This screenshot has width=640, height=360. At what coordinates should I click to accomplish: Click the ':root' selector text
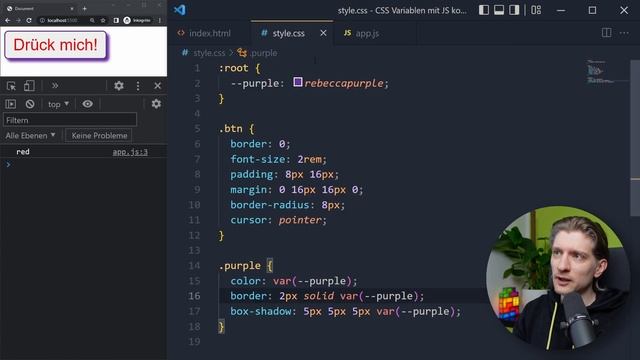[x=233, y=68]
